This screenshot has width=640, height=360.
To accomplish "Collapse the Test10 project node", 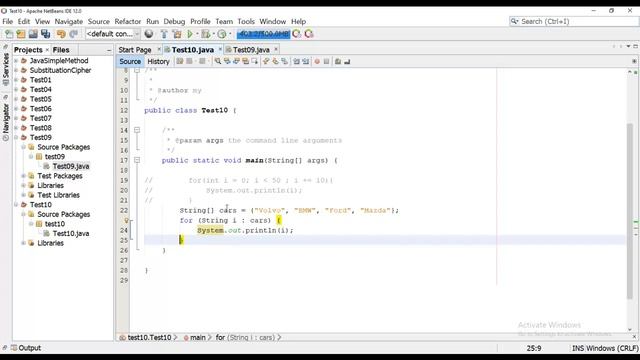I will 16,204.
